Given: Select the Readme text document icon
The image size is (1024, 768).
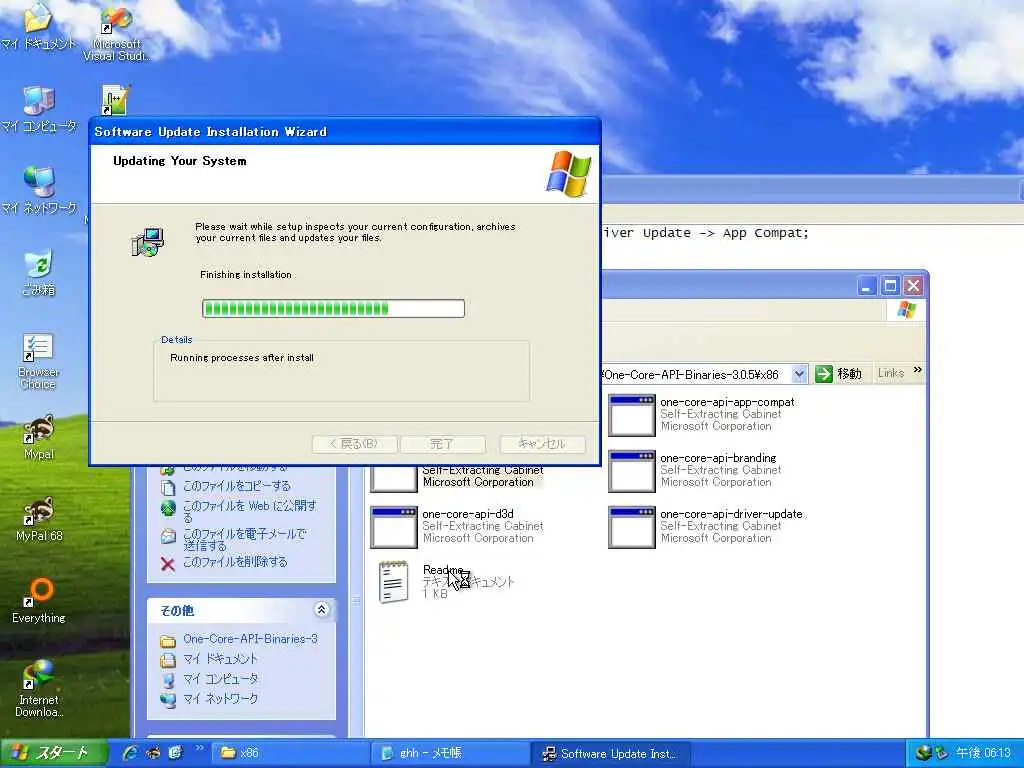Looking at the screenshot, I should [394, 582].
